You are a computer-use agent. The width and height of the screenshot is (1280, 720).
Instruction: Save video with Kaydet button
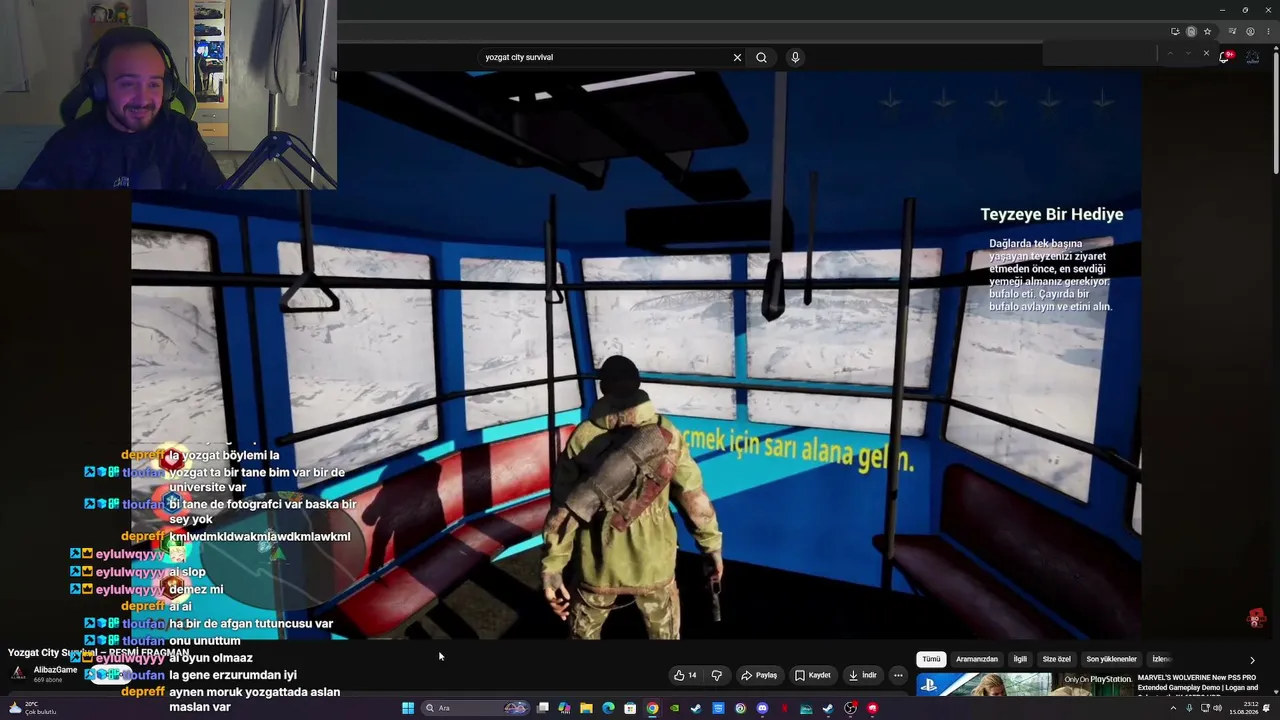point(812,675)
